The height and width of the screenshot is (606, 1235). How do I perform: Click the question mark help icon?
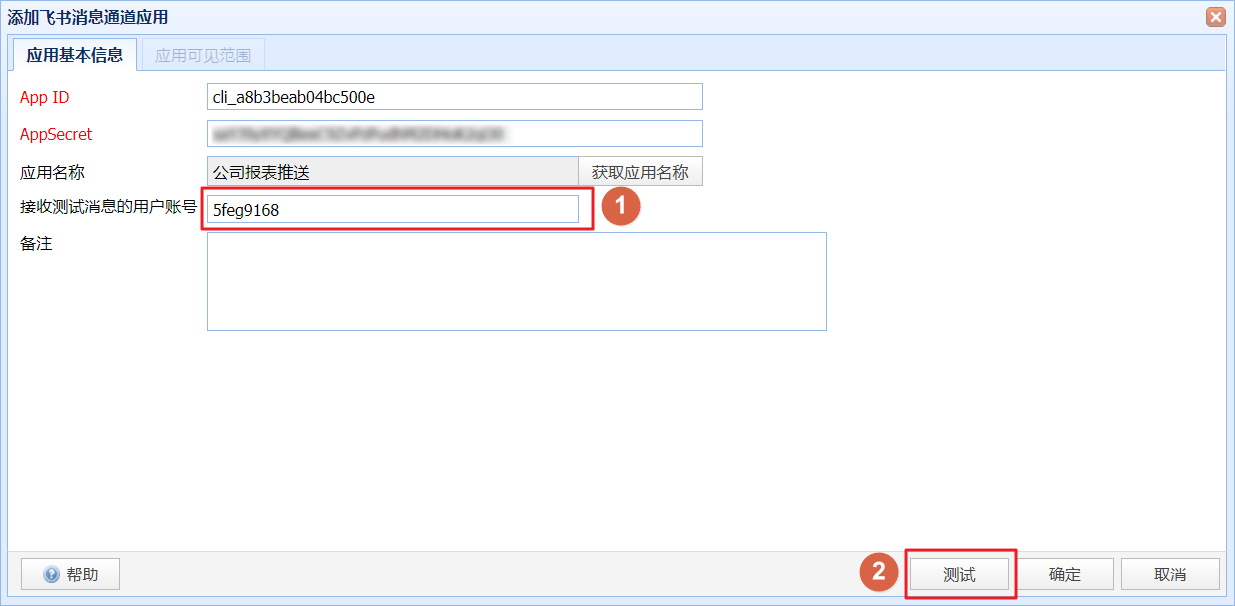pyautogui.click(x=52, y=574)
